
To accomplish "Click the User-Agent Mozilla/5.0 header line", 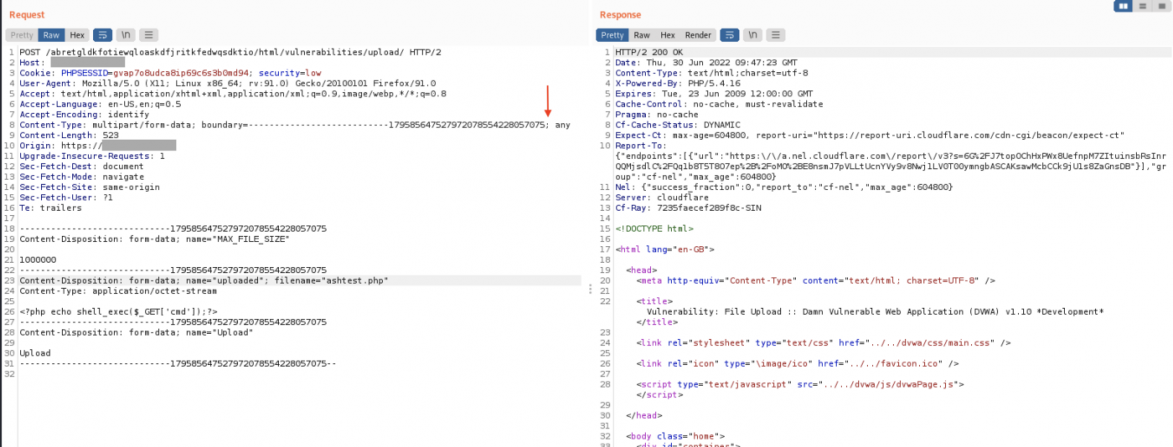I will [x=227, y=84].
